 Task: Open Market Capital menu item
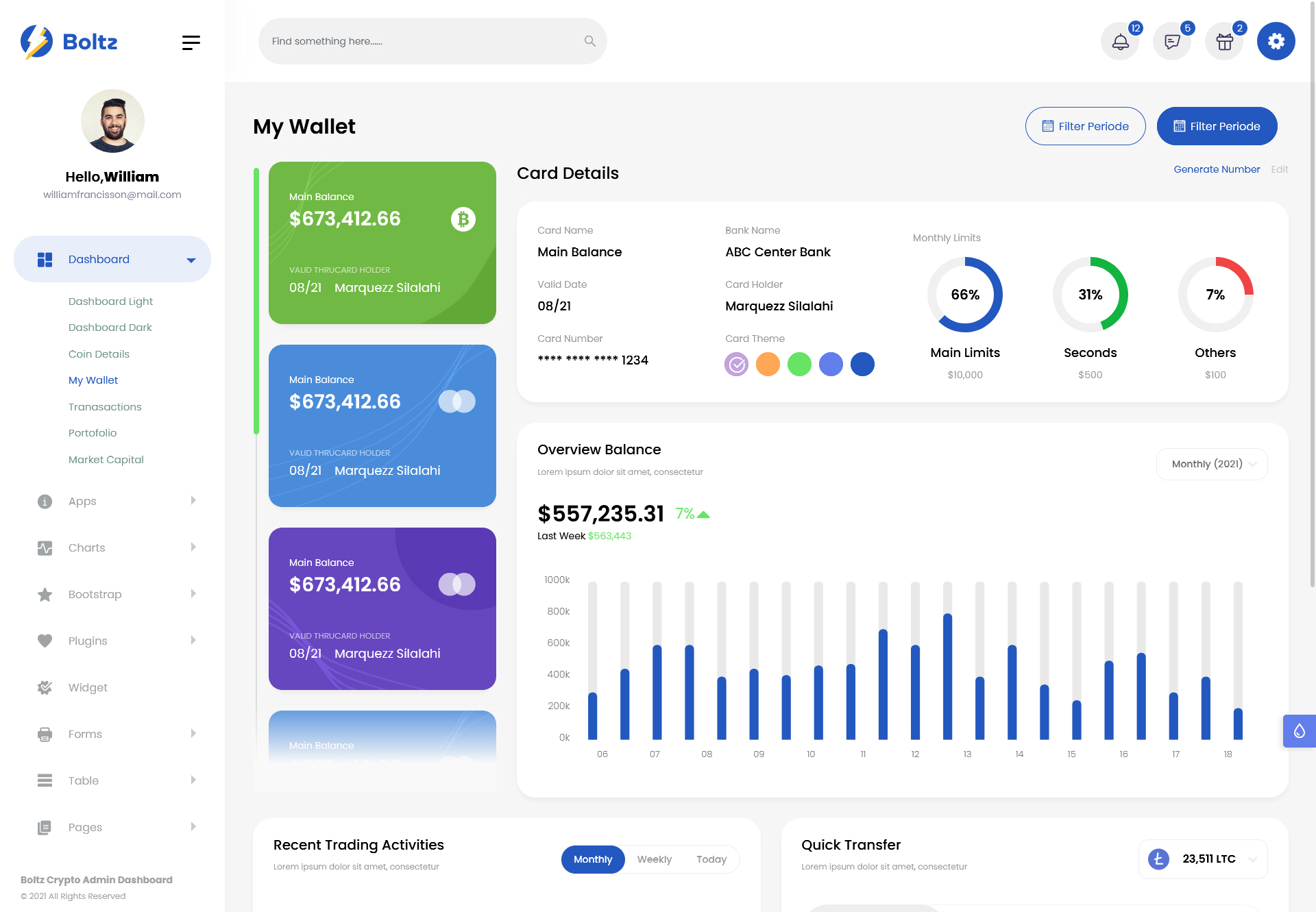click(x=106, y=460)
